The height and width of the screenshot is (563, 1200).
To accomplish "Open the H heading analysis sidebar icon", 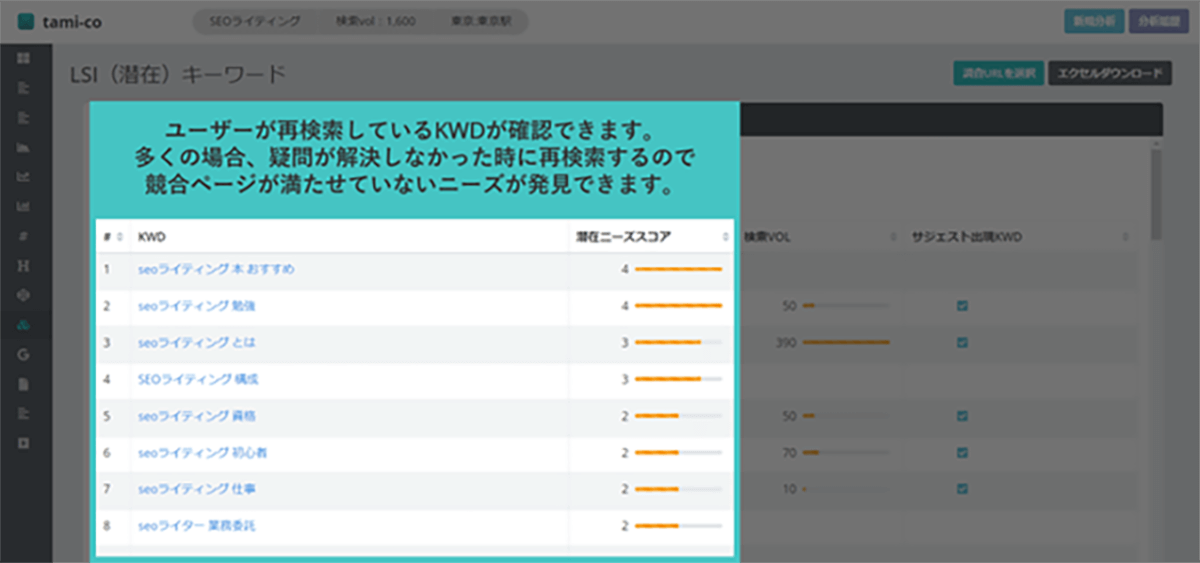I will (24, 266).
